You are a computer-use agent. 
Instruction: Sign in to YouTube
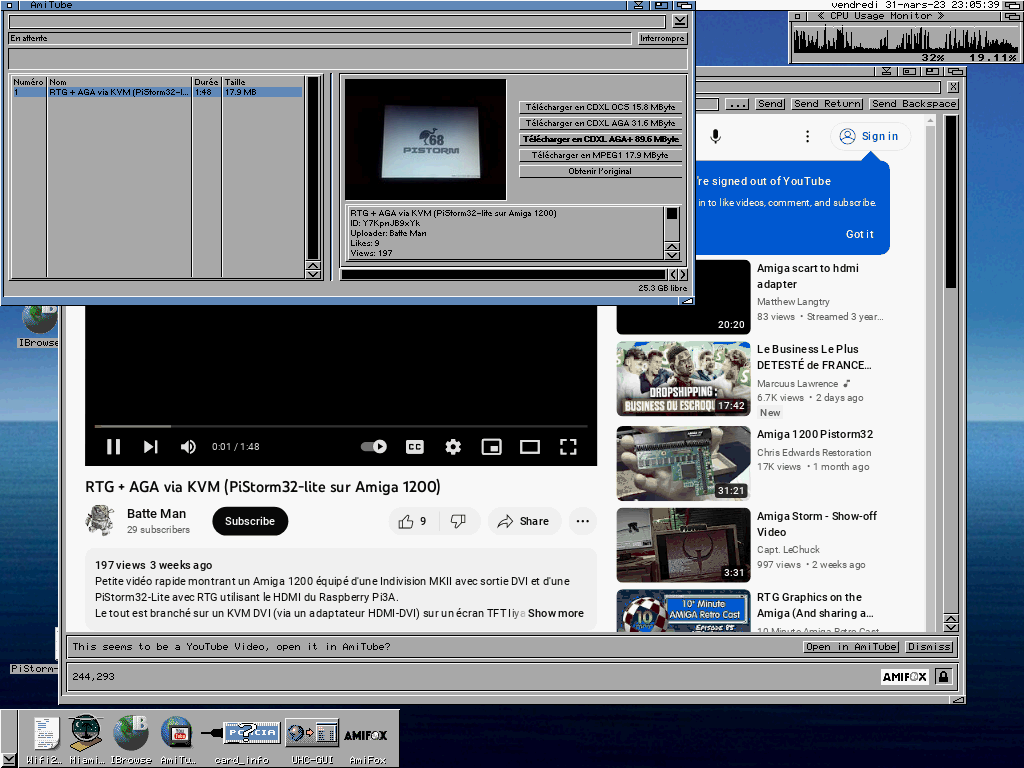click(x=870, y=136)
